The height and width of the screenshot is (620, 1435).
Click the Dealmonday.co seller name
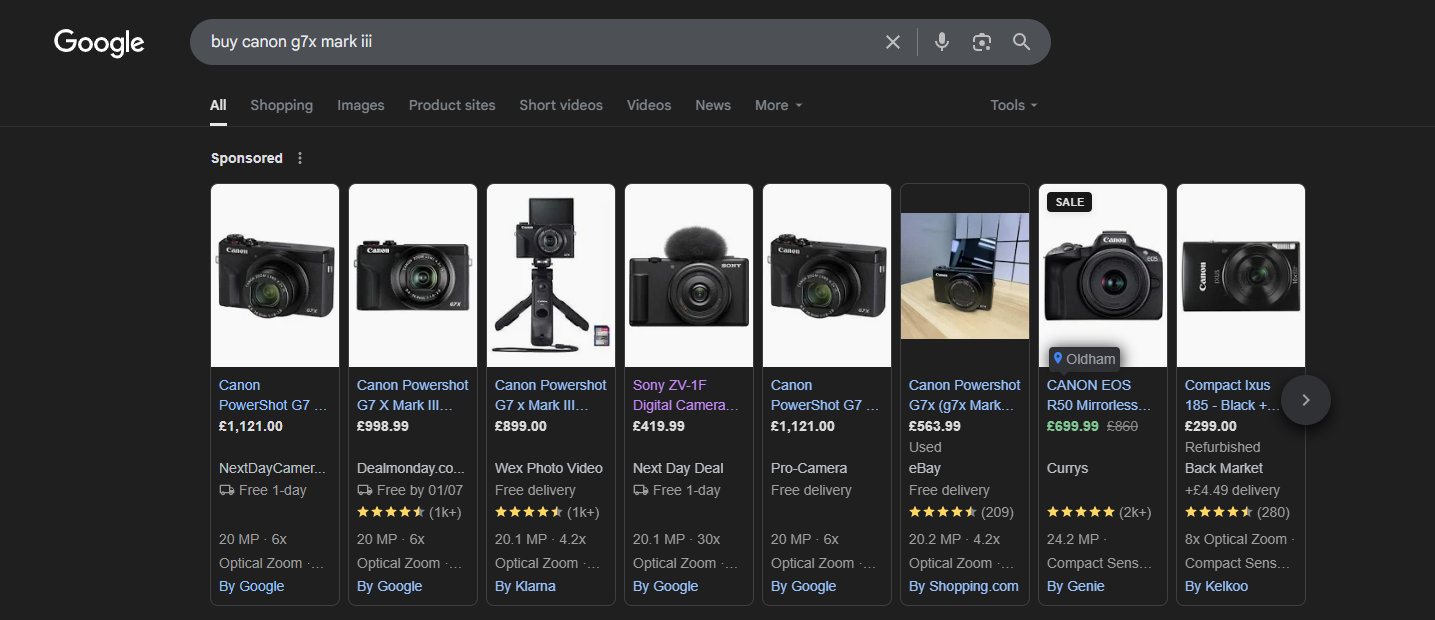point(411,468)
